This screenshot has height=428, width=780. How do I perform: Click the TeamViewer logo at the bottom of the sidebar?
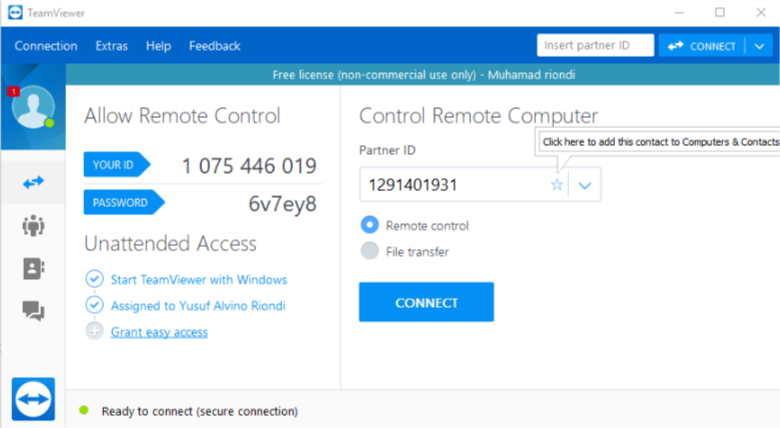coord(33,399)
